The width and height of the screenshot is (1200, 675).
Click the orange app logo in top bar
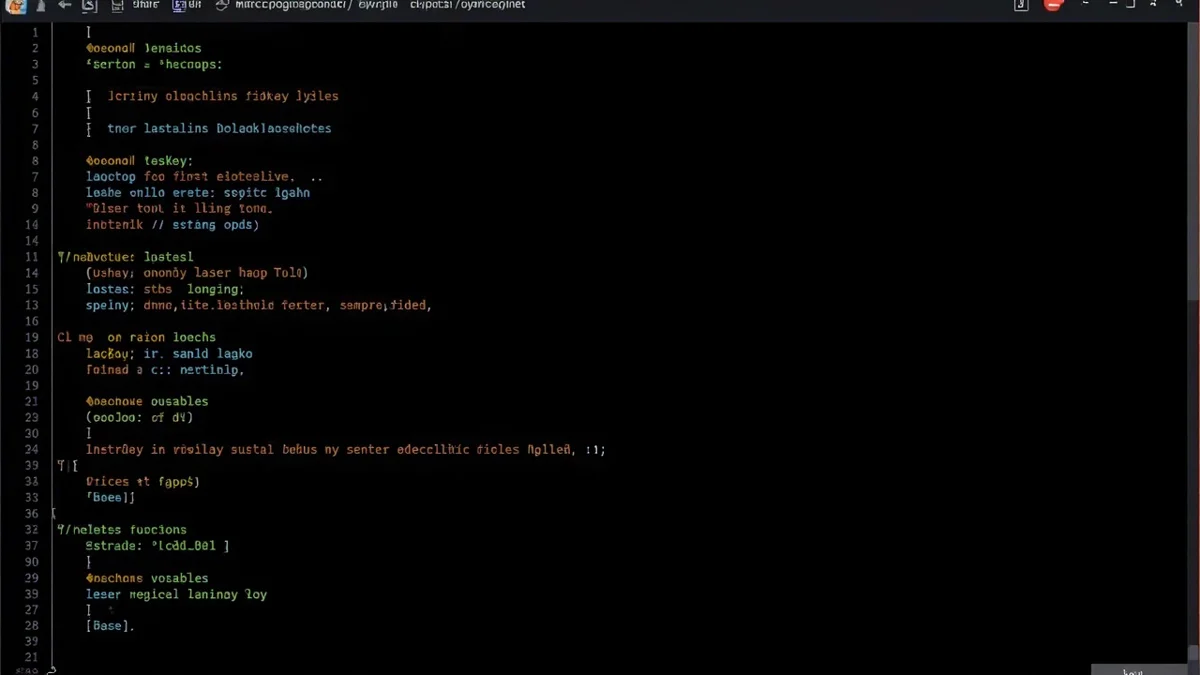pos(16,6)
